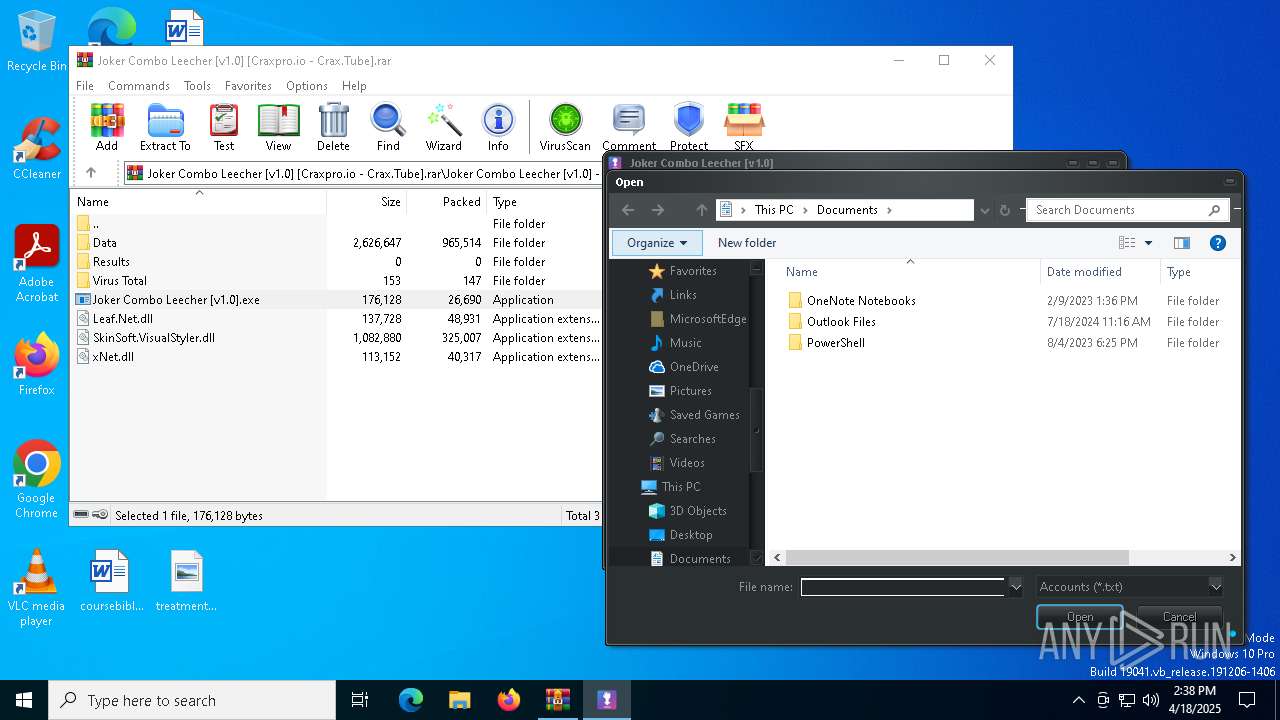This screenshot has width=1280, height=720.
Task: Open Microsoft Edge from the taskbar
Action: coord(411,700)
